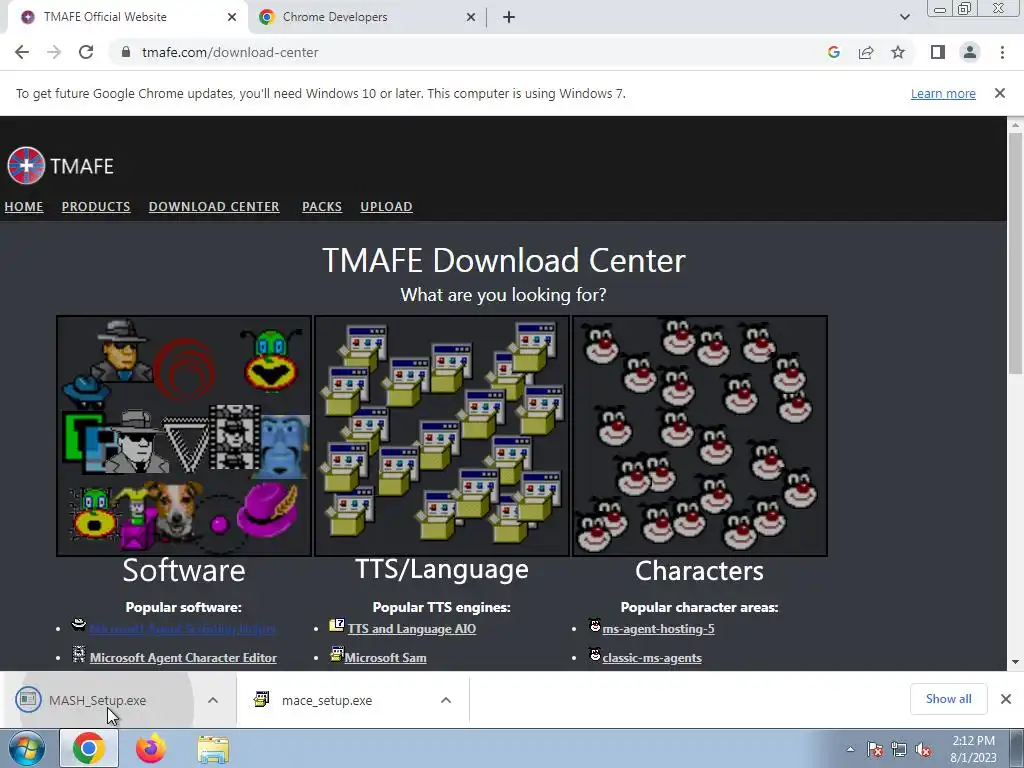Click the taskbar clock and date
This screenshot has height=768, width=1024.
tap(973, 749)
